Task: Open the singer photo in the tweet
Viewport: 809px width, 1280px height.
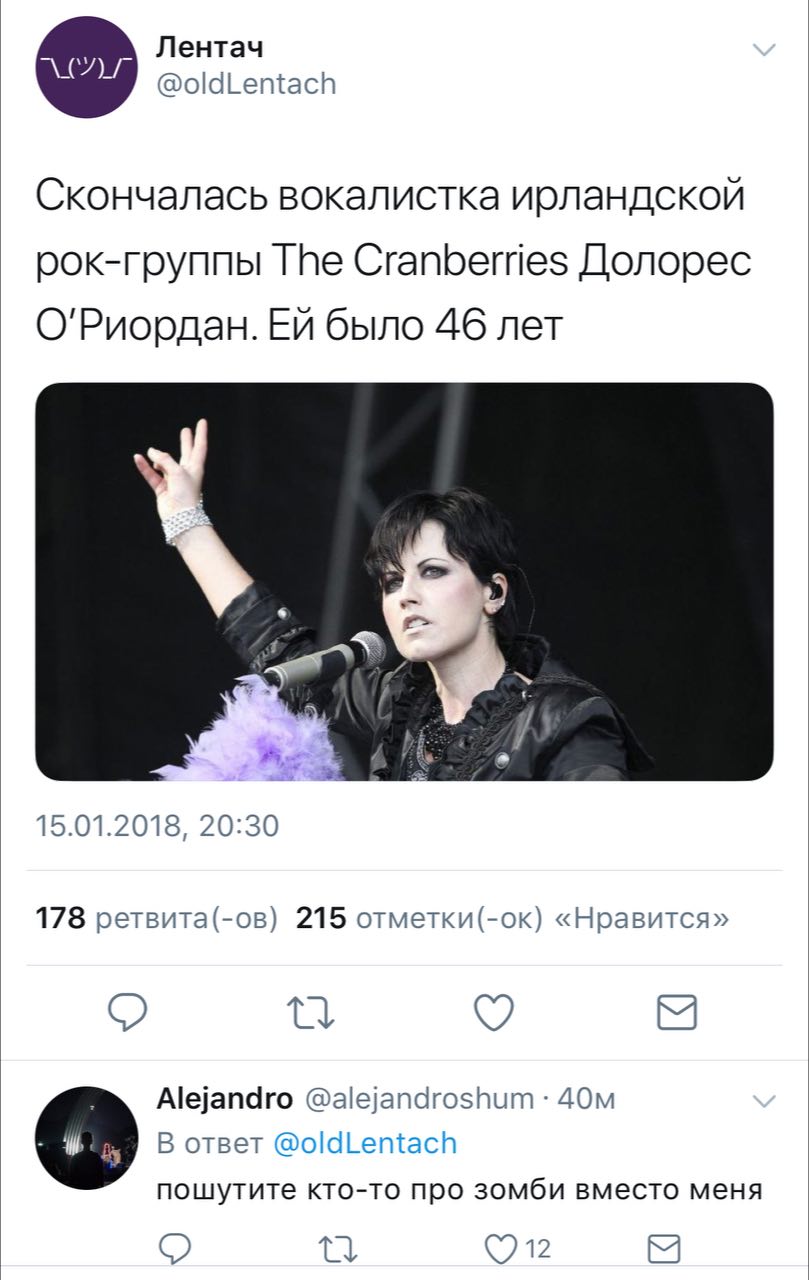Action: point(404,581)
